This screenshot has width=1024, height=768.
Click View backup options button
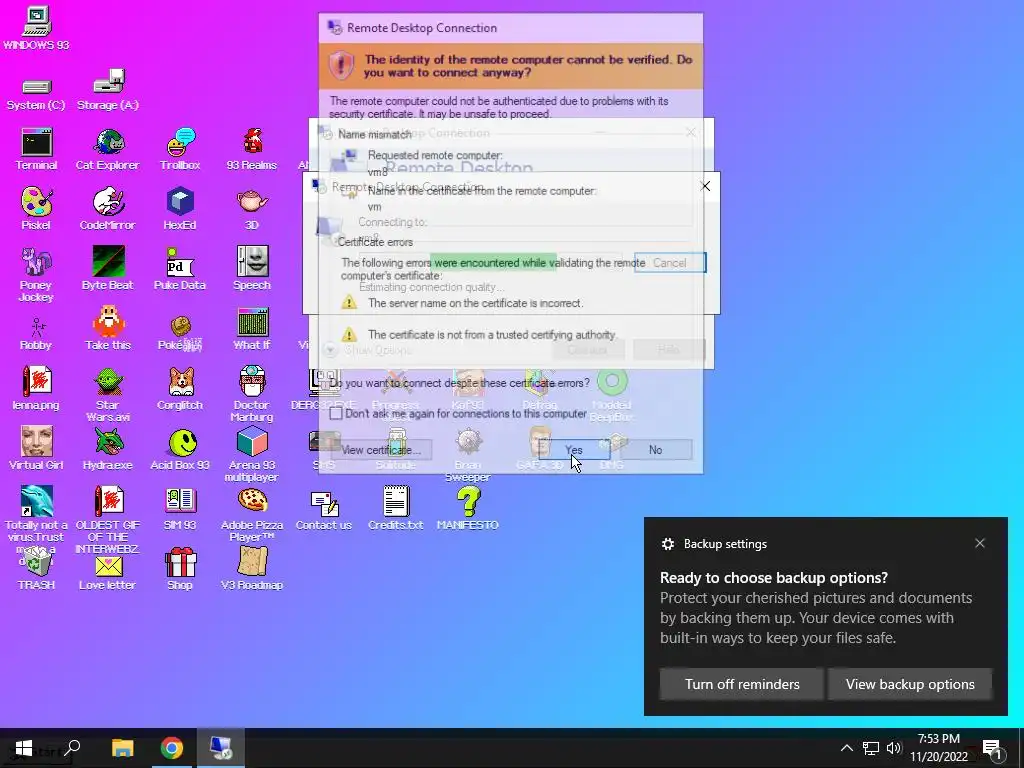[910, 684]
